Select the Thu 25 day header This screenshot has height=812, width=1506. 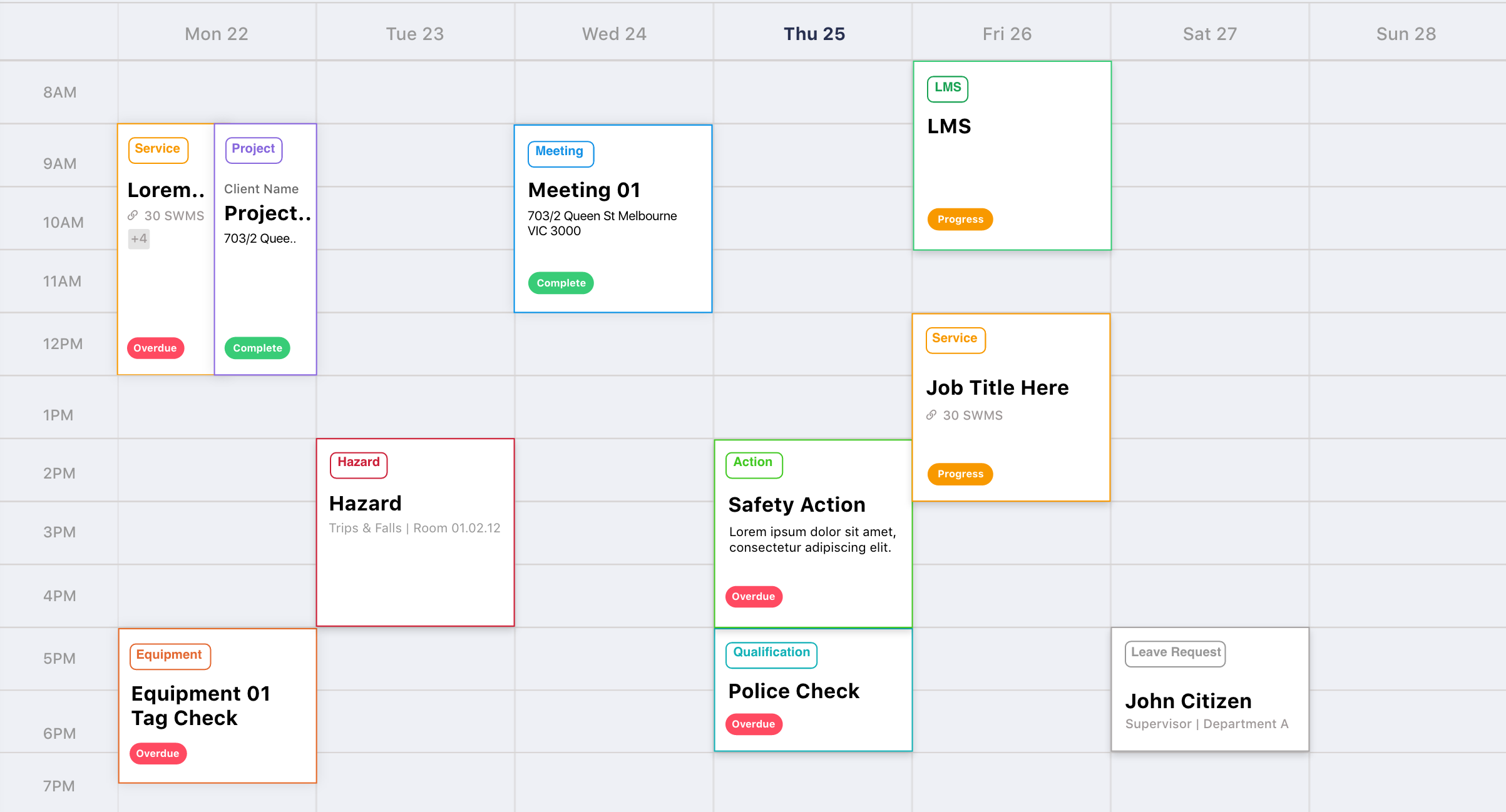point(814,34)
